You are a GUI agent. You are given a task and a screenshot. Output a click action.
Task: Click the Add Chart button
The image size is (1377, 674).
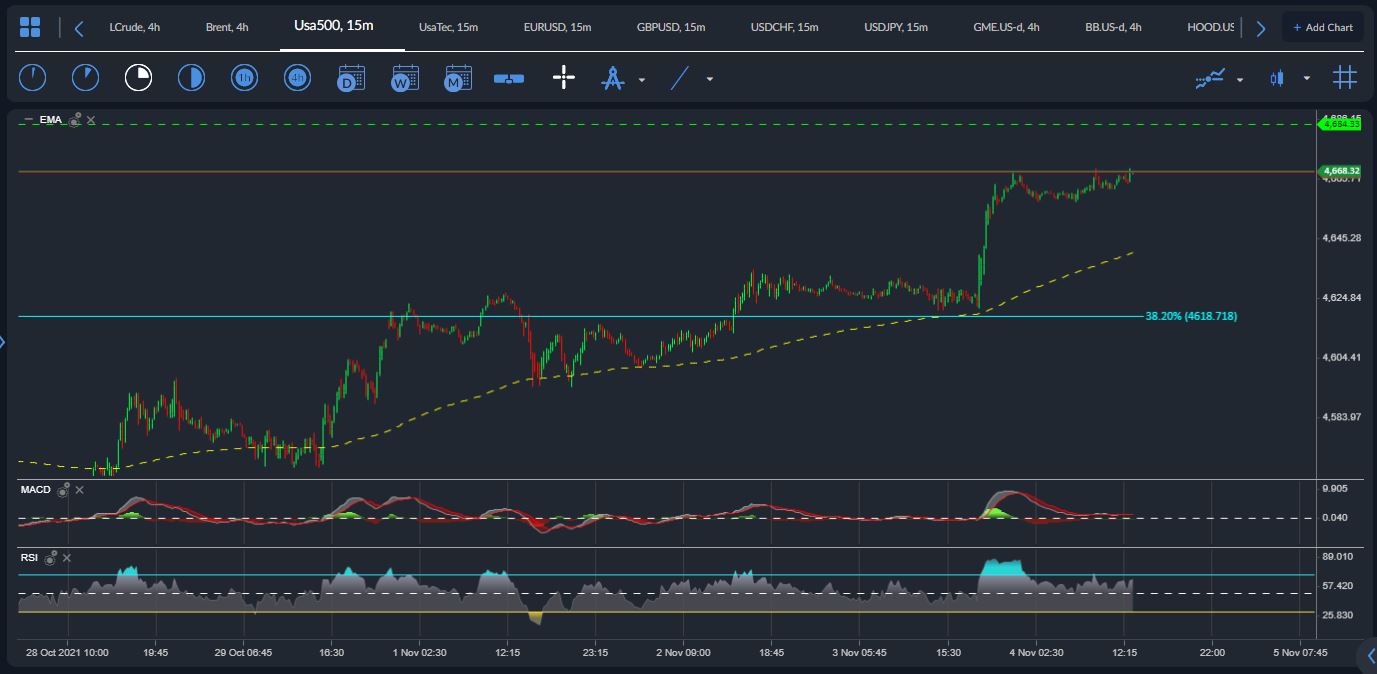1322,27
